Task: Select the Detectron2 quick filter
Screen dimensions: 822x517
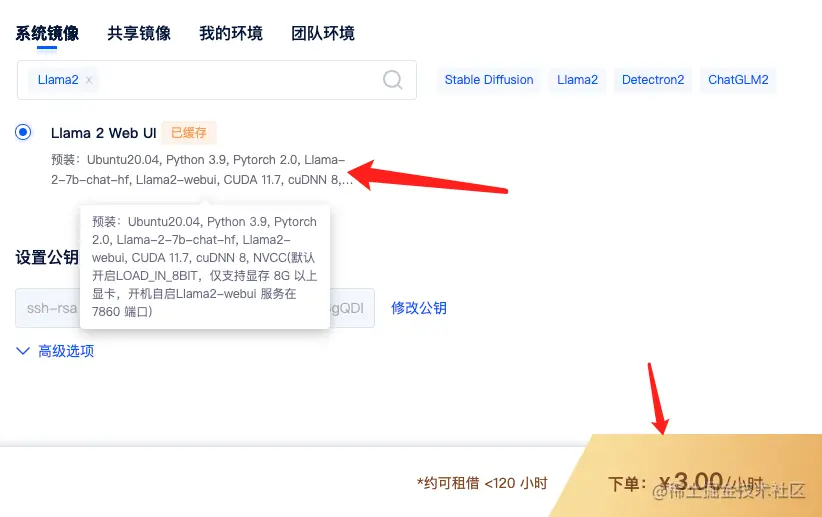Action: coord(653,80)
